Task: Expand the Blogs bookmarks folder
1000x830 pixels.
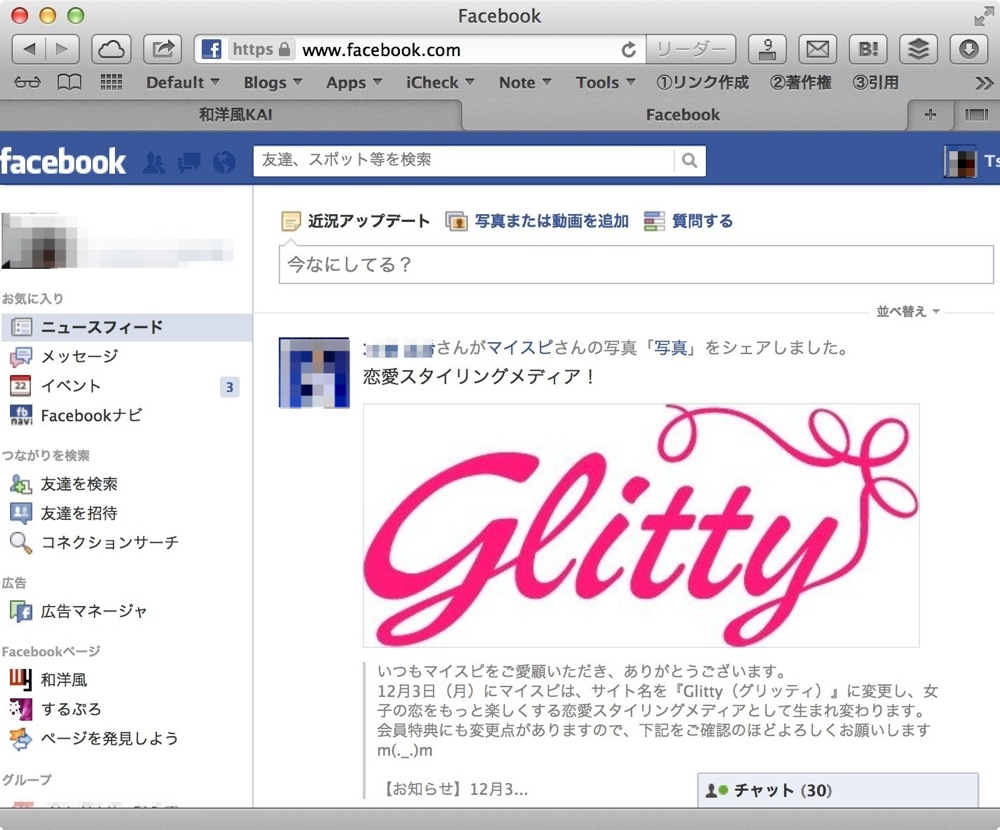Action: pos(272,82)
